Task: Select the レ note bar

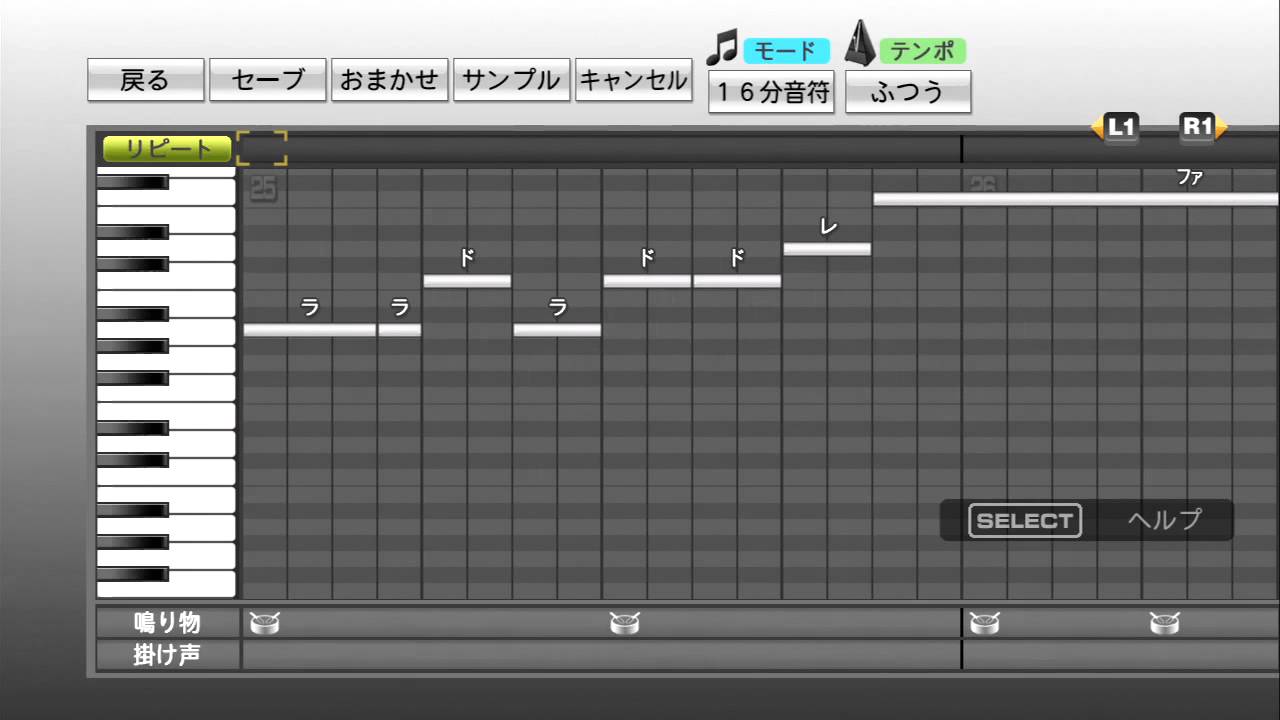Action: pyautogui.click(x=827, y=249)
